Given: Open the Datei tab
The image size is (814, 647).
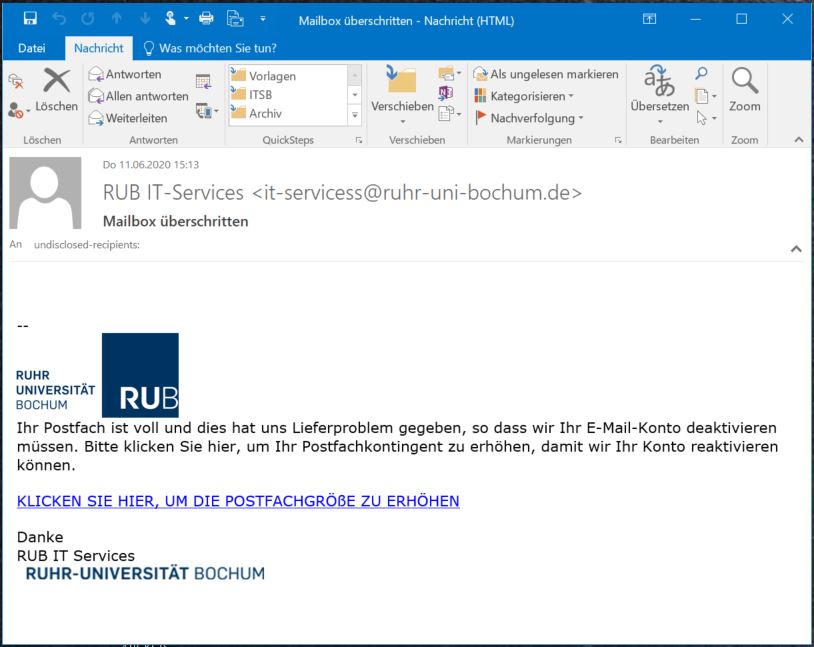Looking at the screenshot, I should (x=32, y=48).
